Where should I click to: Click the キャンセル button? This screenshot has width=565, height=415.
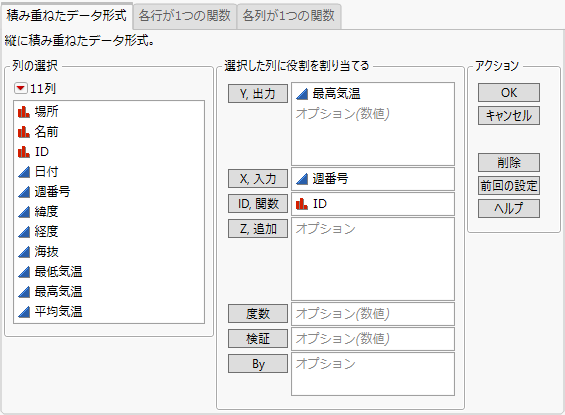509,115
